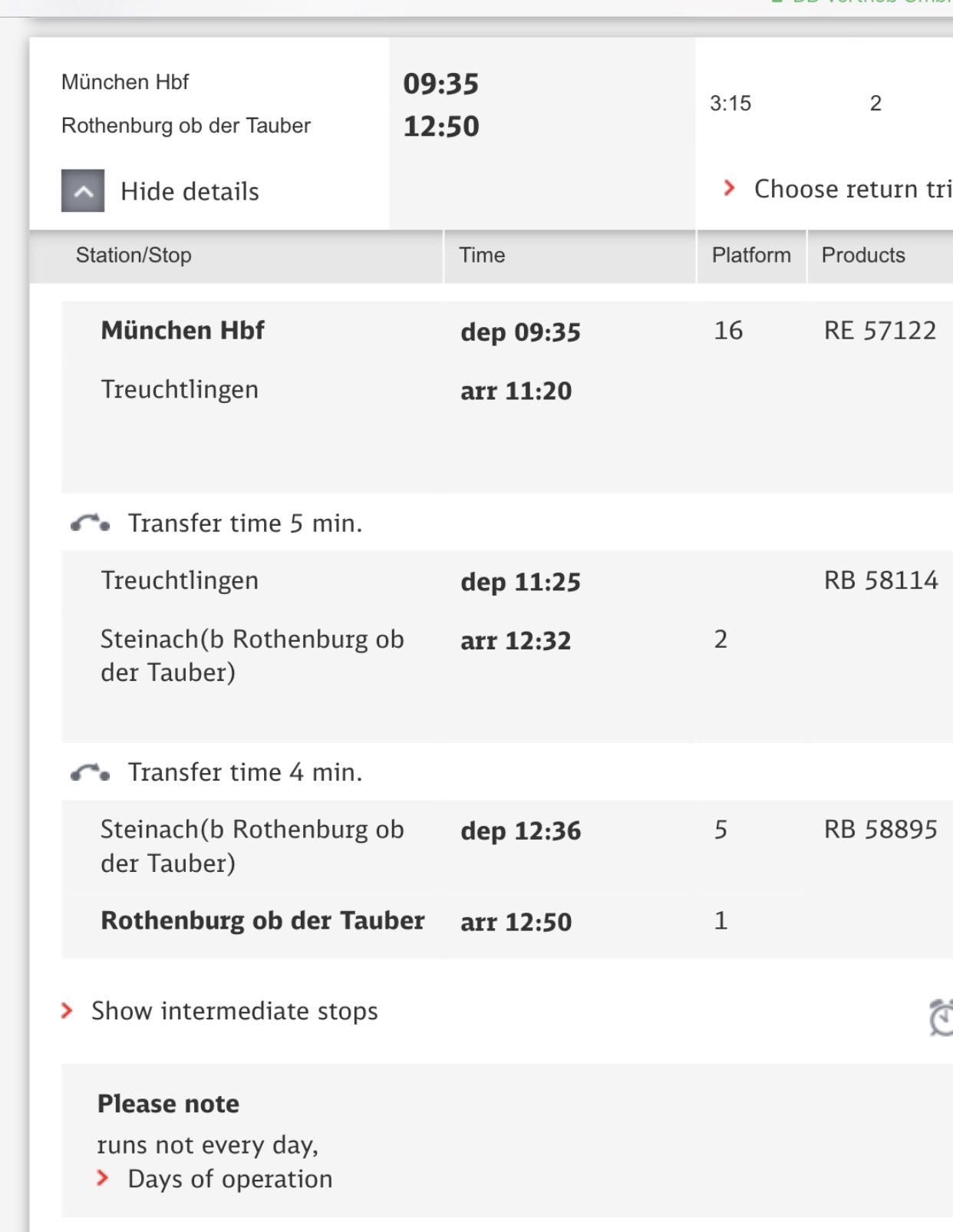Collapse details using the gray chevron button

pos(83,191)
